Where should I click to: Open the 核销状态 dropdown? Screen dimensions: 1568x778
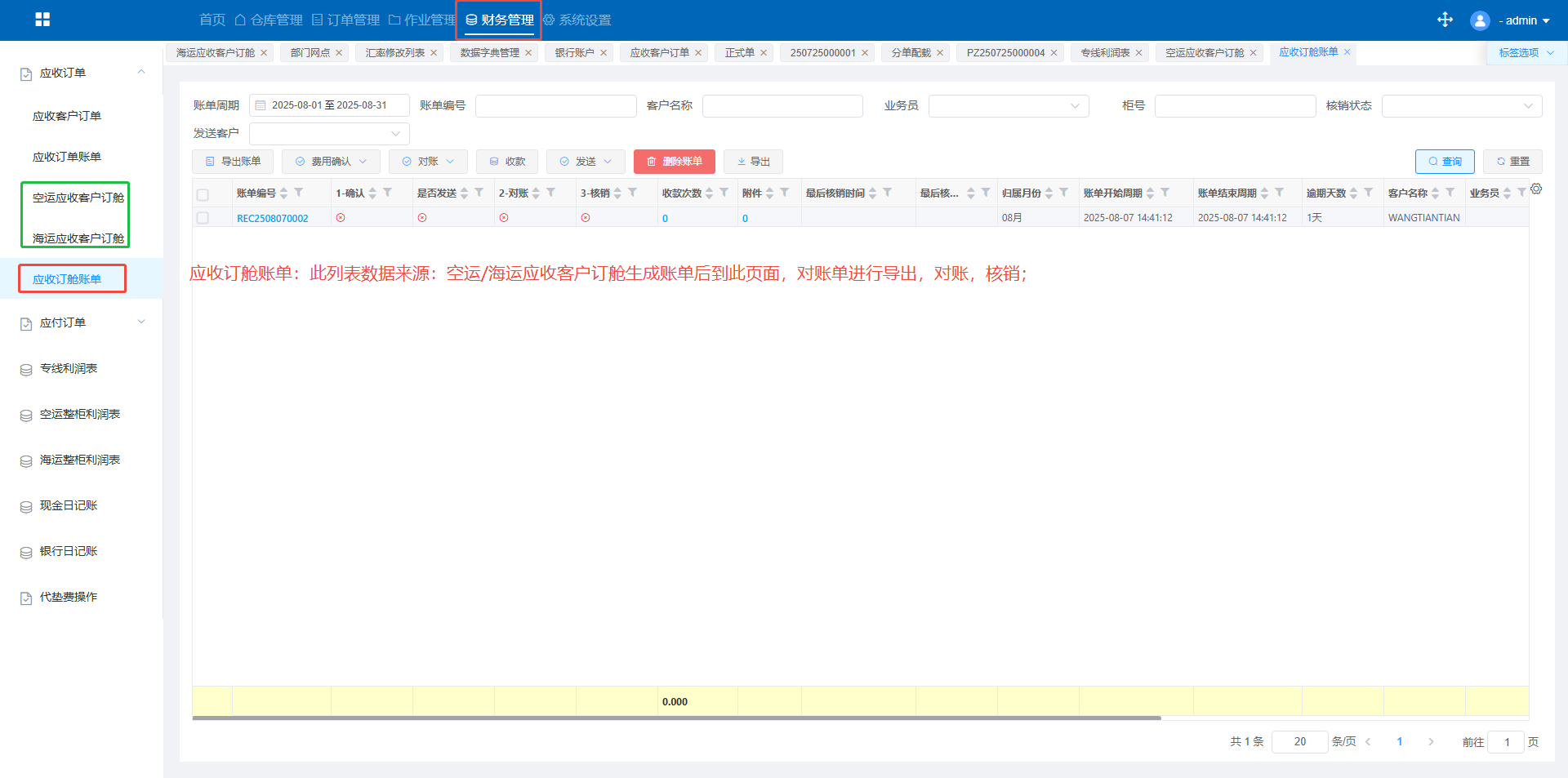(x=1461, y=106)
